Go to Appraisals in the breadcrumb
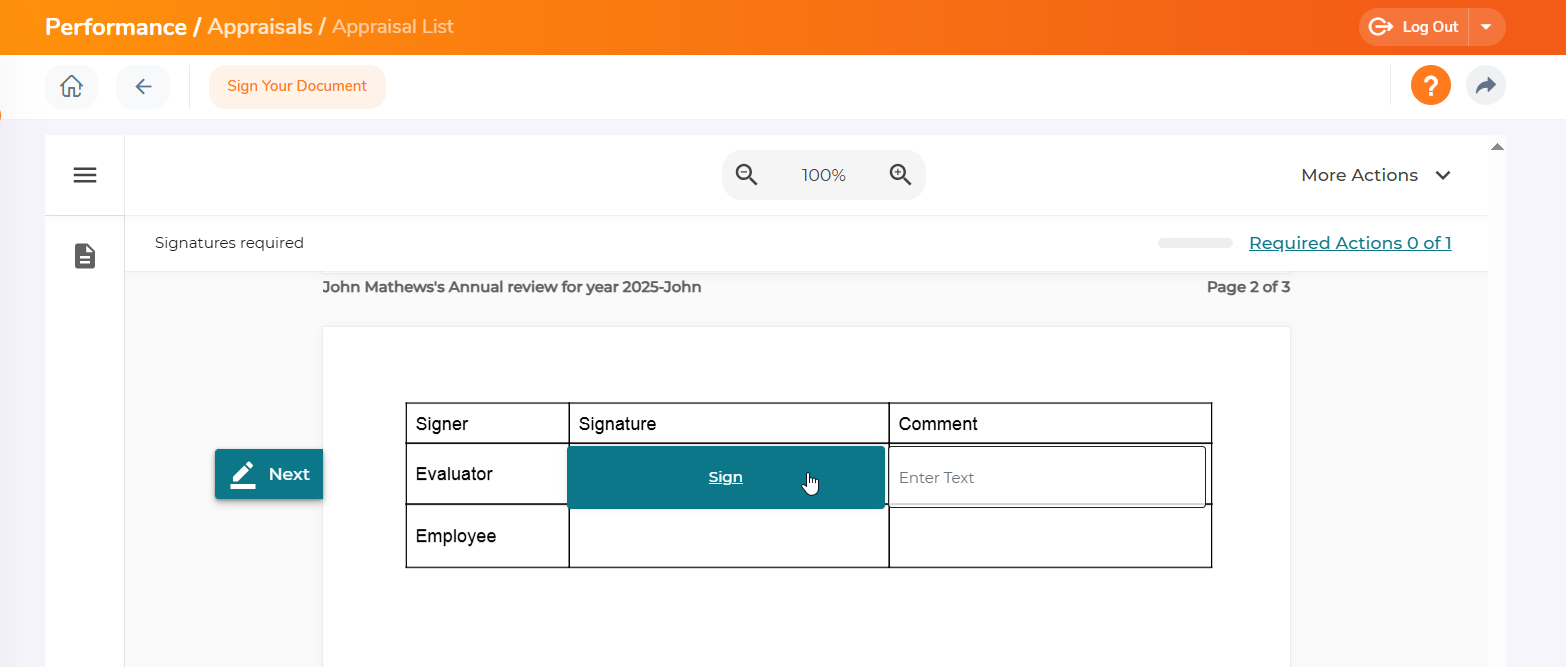The image size is (1566, 667). (x=260, y=27)
